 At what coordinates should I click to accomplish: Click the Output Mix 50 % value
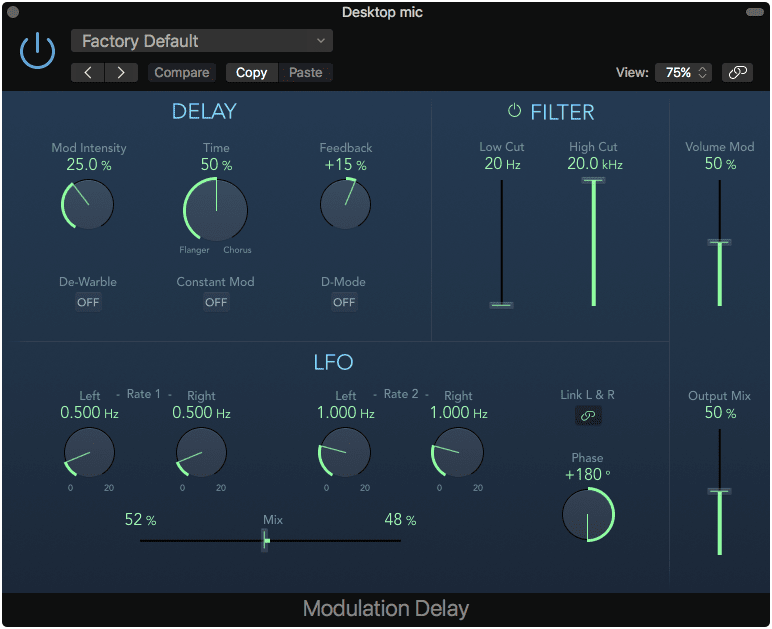click(x=720, y=412)
